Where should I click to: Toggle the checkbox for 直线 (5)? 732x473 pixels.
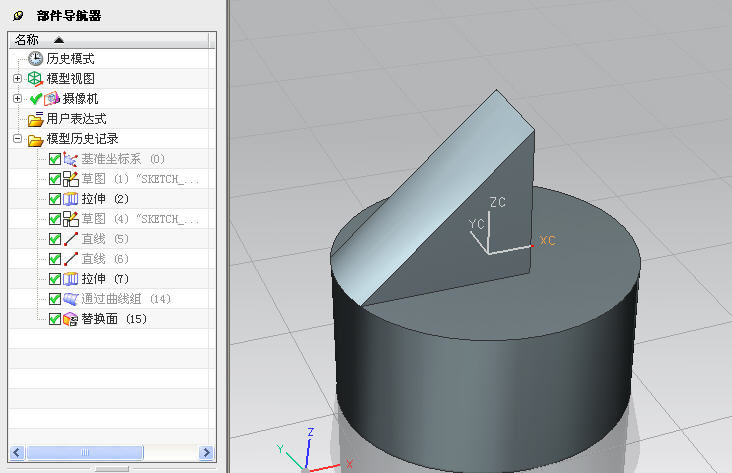pos(55,239)
